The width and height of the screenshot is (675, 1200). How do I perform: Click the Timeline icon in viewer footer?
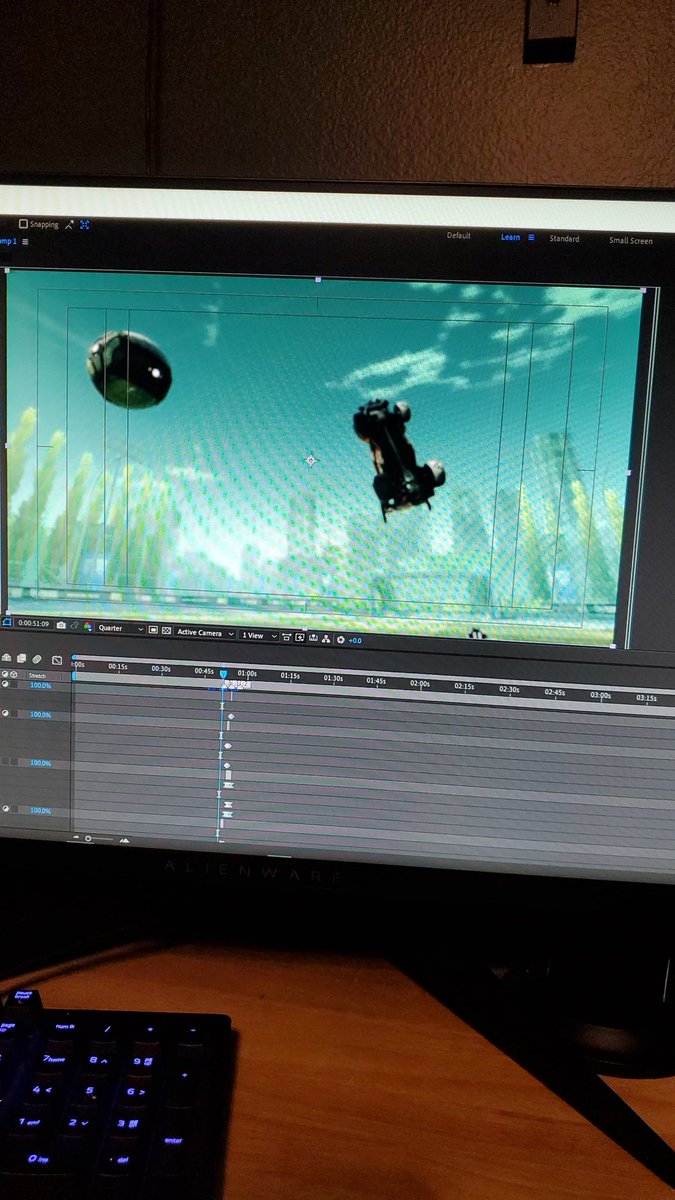coord(313,637)
